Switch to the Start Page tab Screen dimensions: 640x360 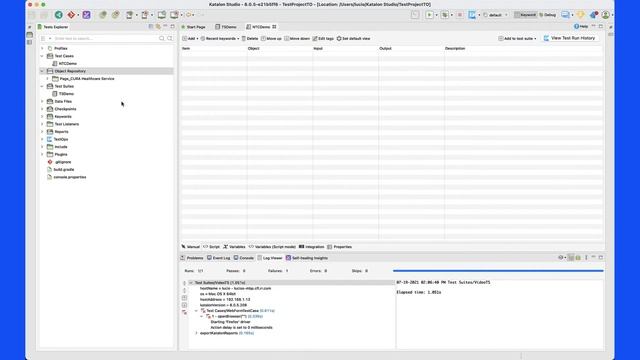193,27
